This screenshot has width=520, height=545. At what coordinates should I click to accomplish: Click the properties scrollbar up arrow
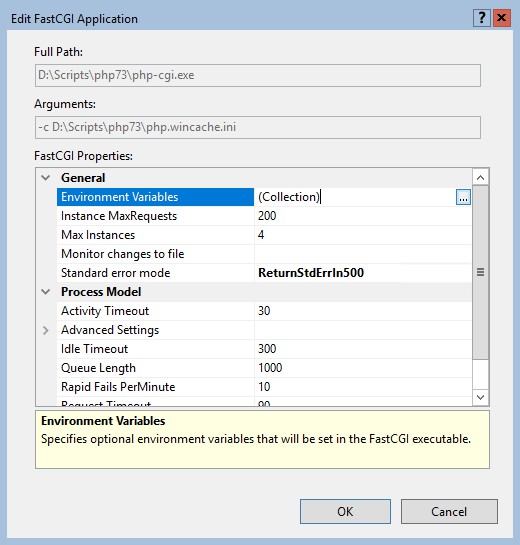point(481,178)
